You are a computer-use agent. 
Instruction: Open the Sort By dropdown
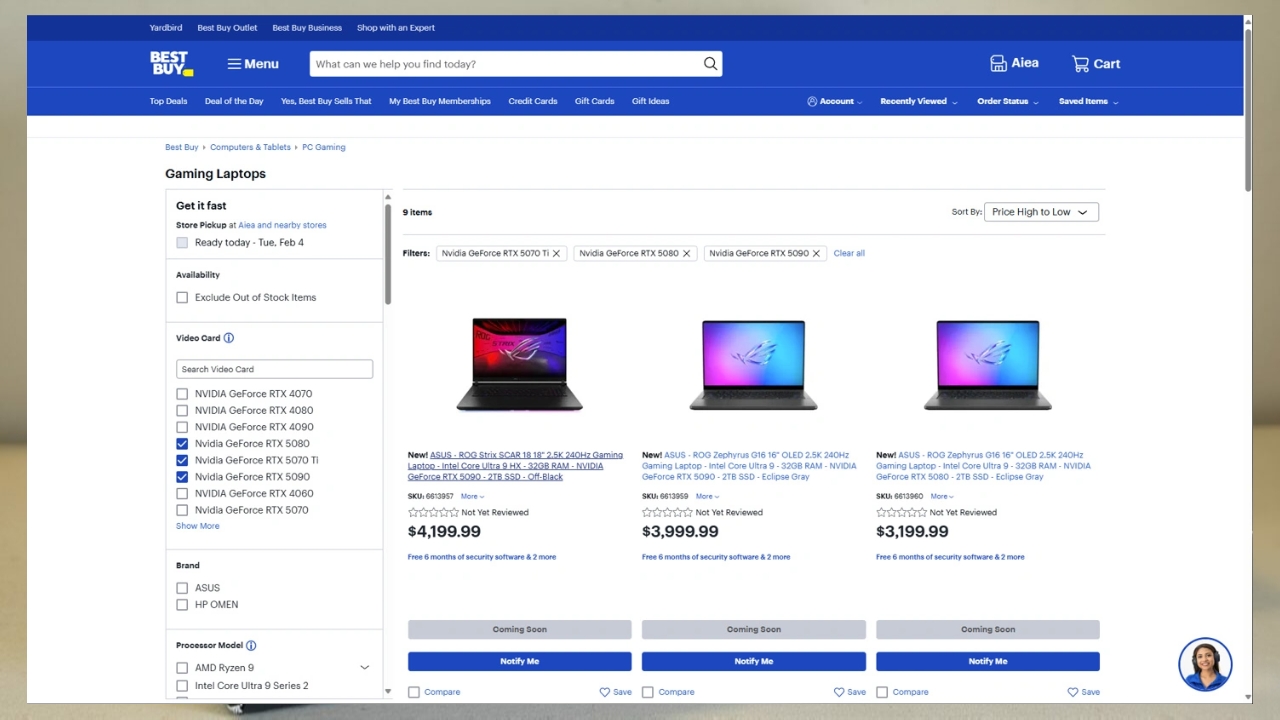coord(1042,212)
